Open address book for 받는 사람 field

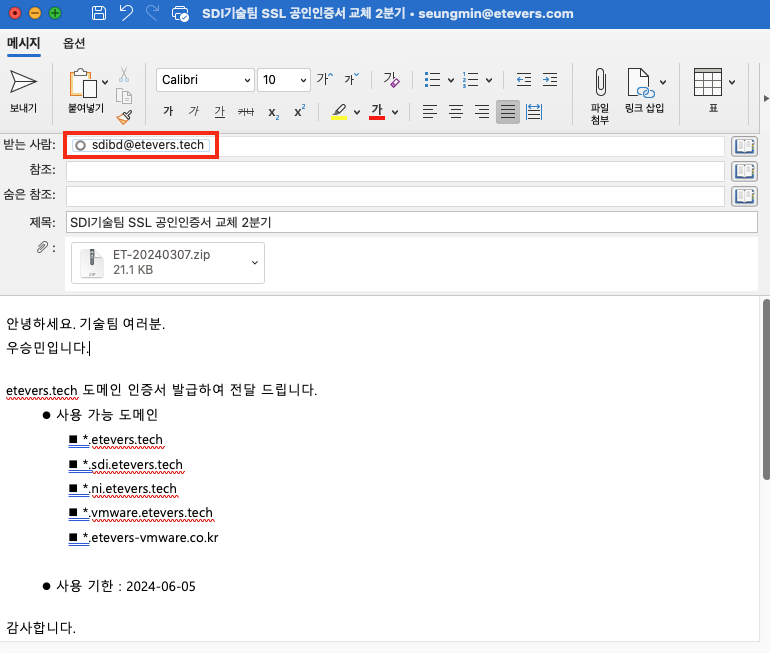[x=744, y=146]
